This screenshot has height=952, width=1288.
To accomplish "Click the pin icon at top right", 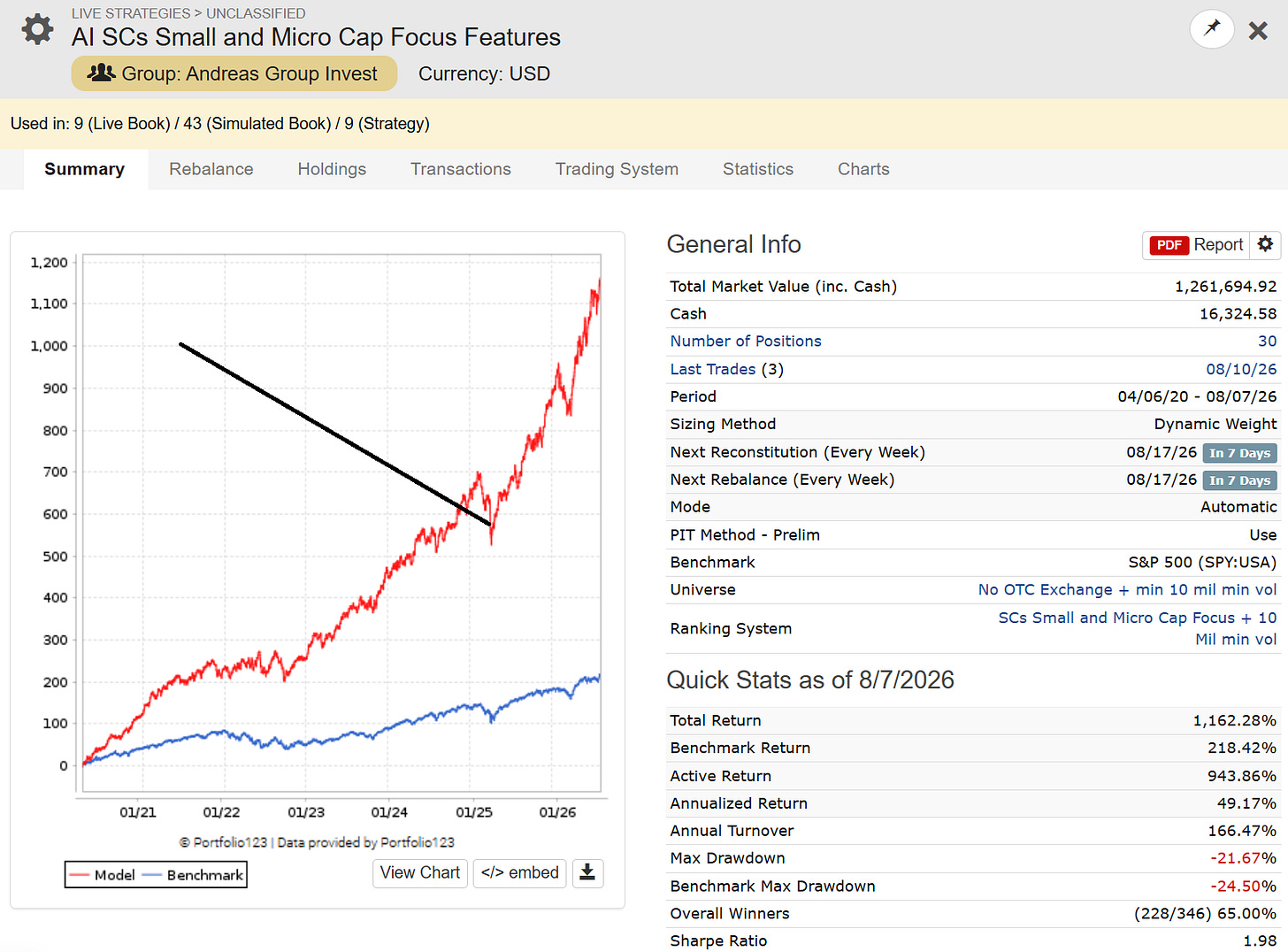I will point(1212,29).
